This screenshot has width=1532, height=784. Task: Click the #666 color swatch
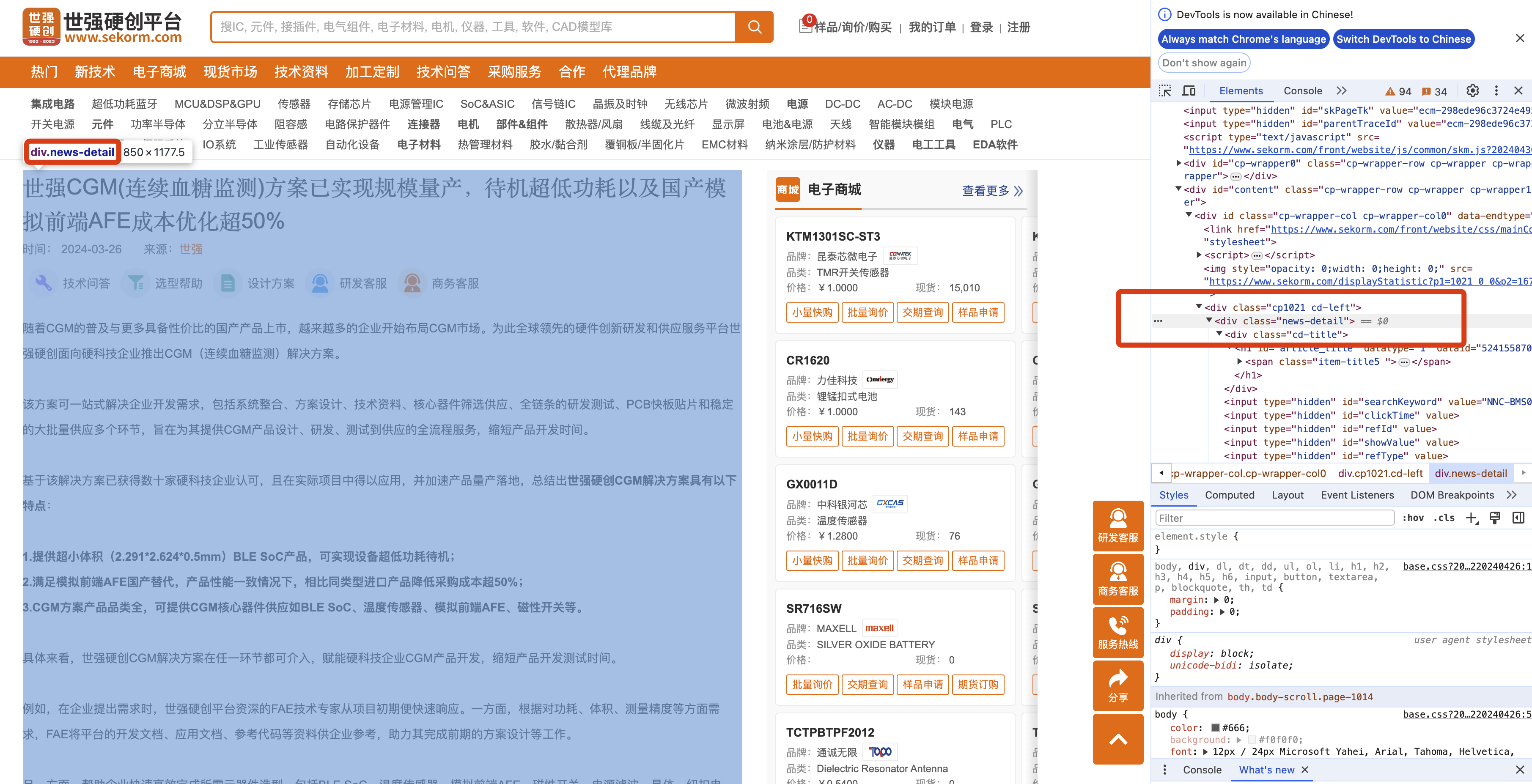tap(1215, 728)
